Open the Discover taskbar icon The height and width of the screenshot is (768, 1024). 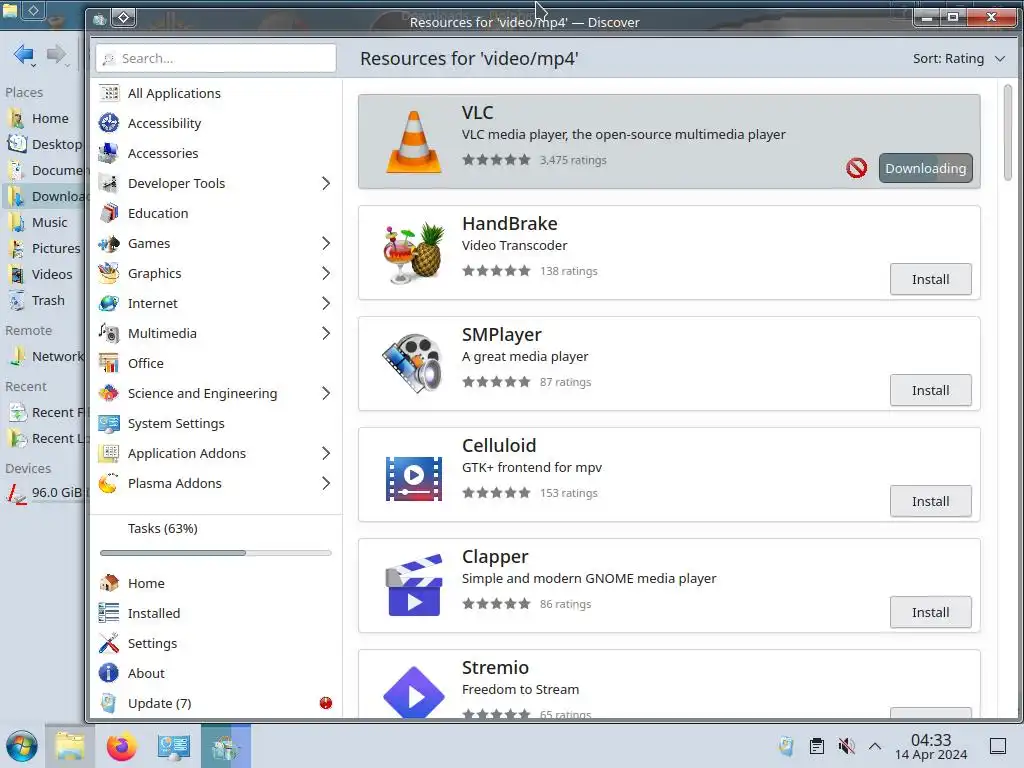225,746
